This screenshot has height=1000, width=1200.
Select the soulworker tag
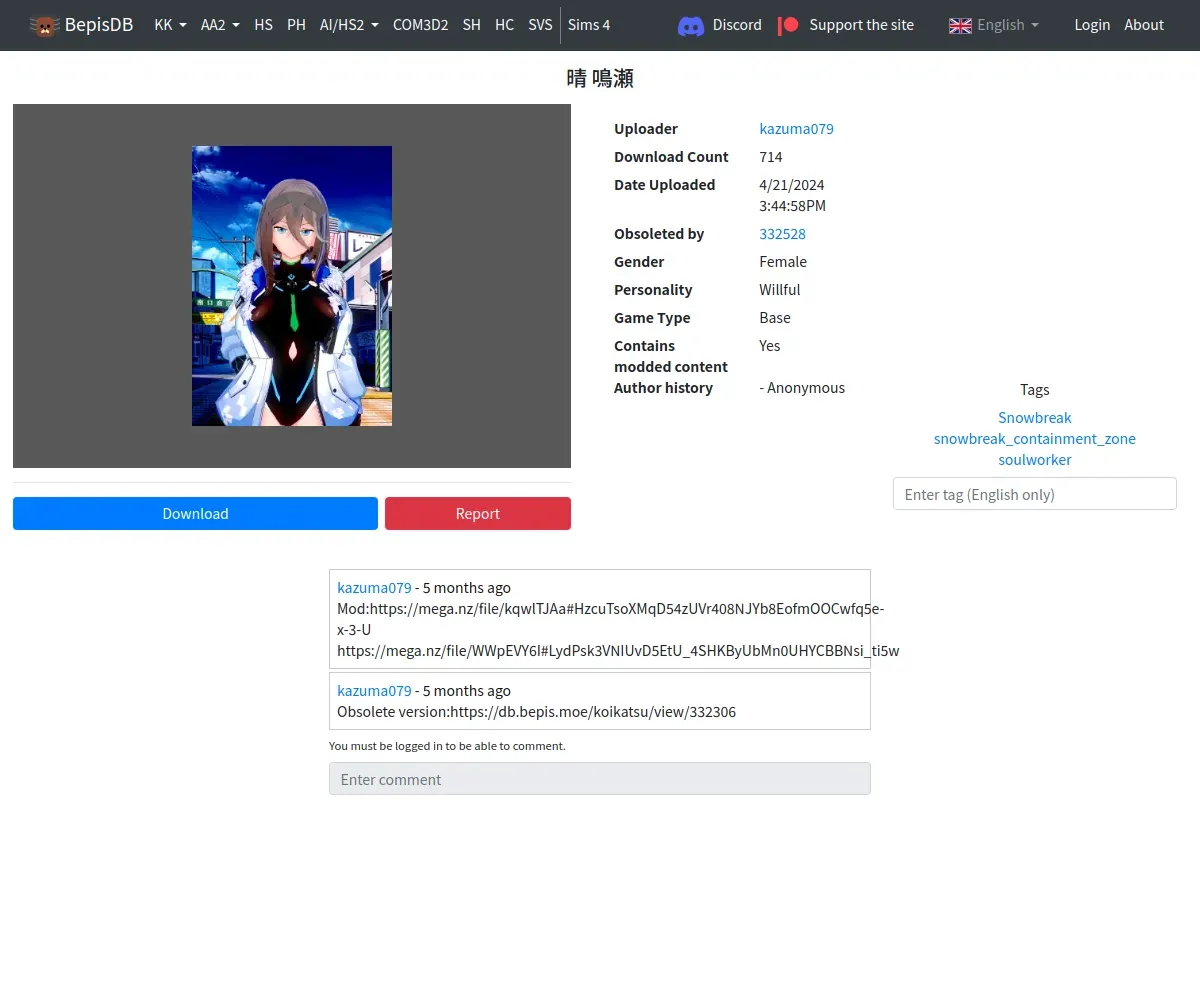tap(1035, 460)
